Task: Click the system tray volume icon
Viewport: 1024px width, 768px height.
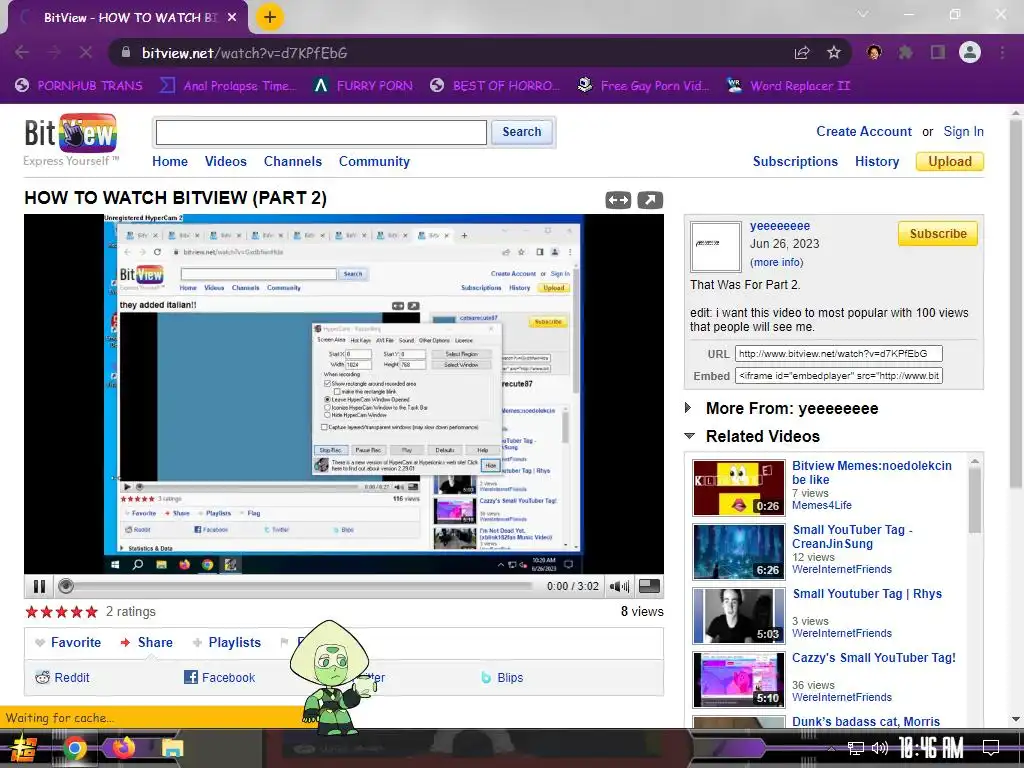Action: [x=880, y=748]
